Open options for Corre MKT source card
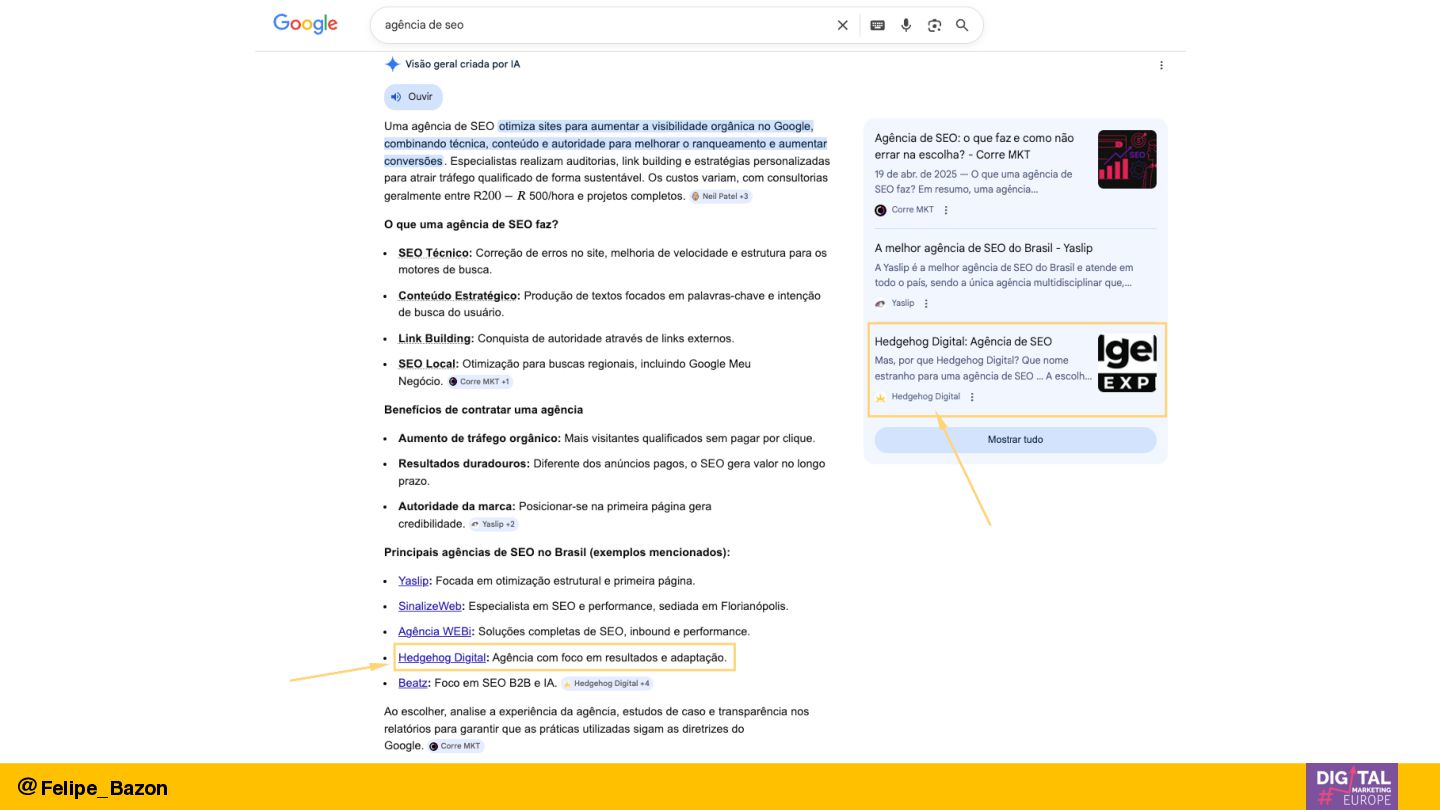Screen dimensions: 1440x810 (x=946, y=210)
